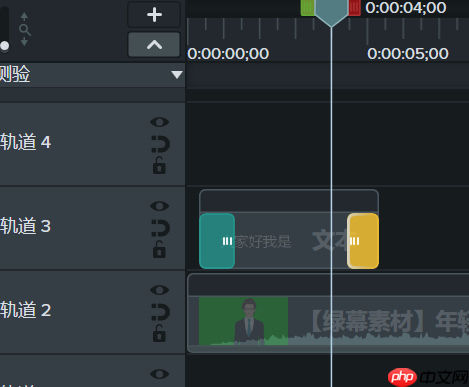Toggle the magnet icon on 轨道 3
The width and height of the screenshot is (469, 387).
[160, 228]
